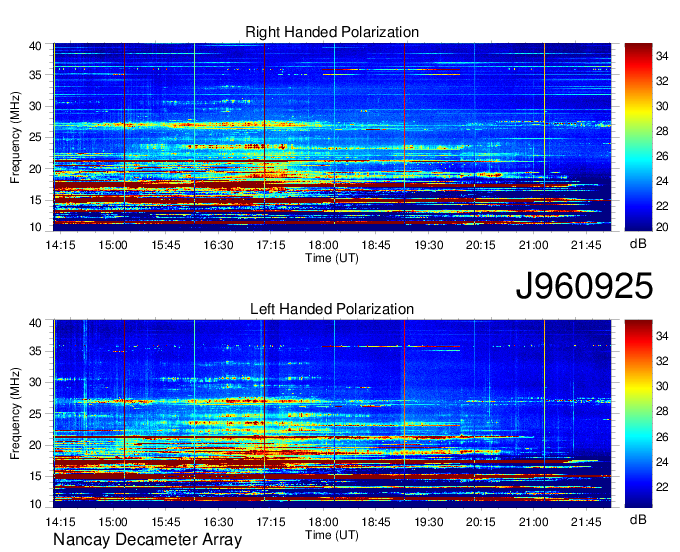Click the 'Nancay Decameter Array' caption

coord(147,539)
